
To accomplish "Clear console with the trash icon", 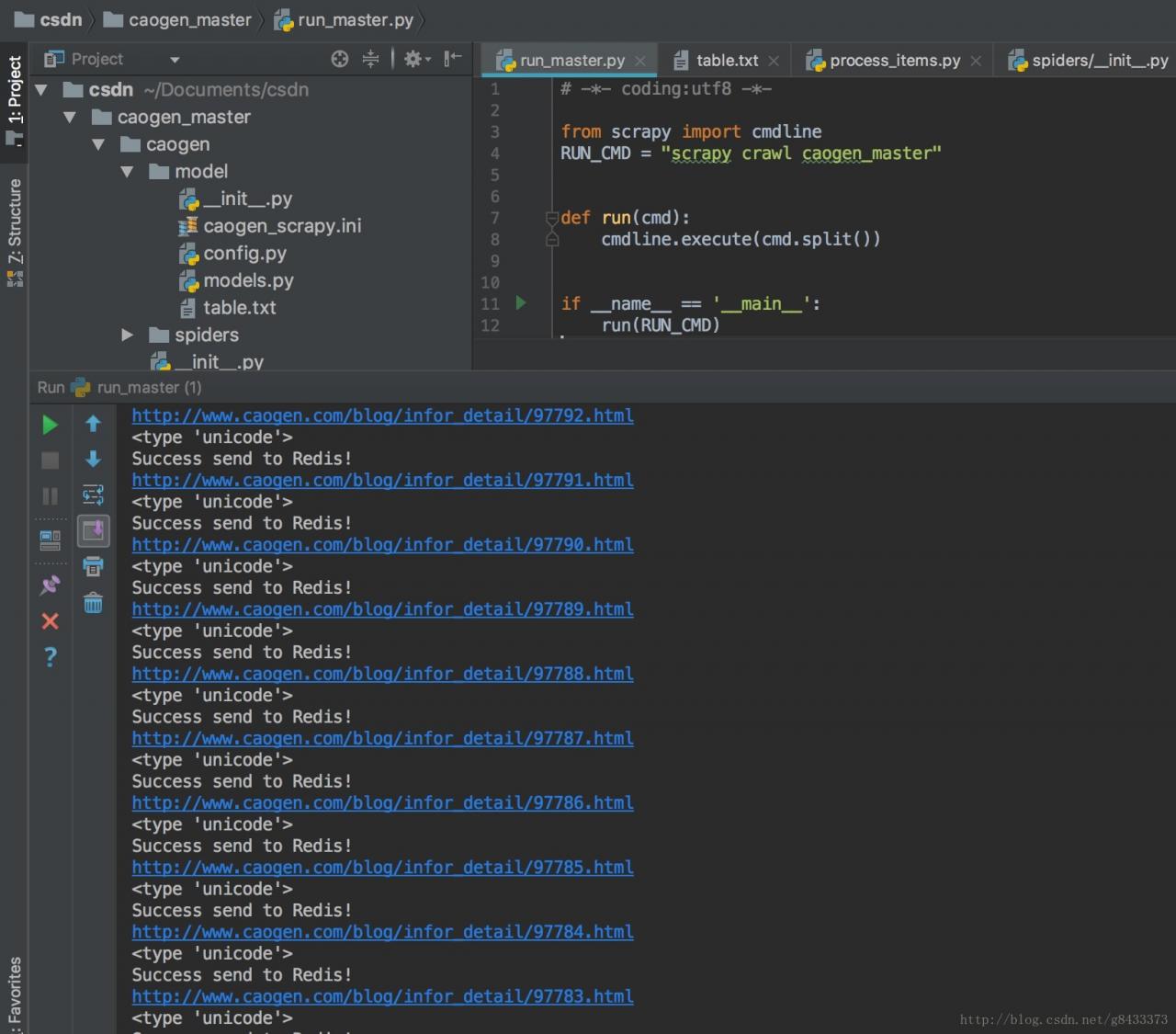I will 94,603.
